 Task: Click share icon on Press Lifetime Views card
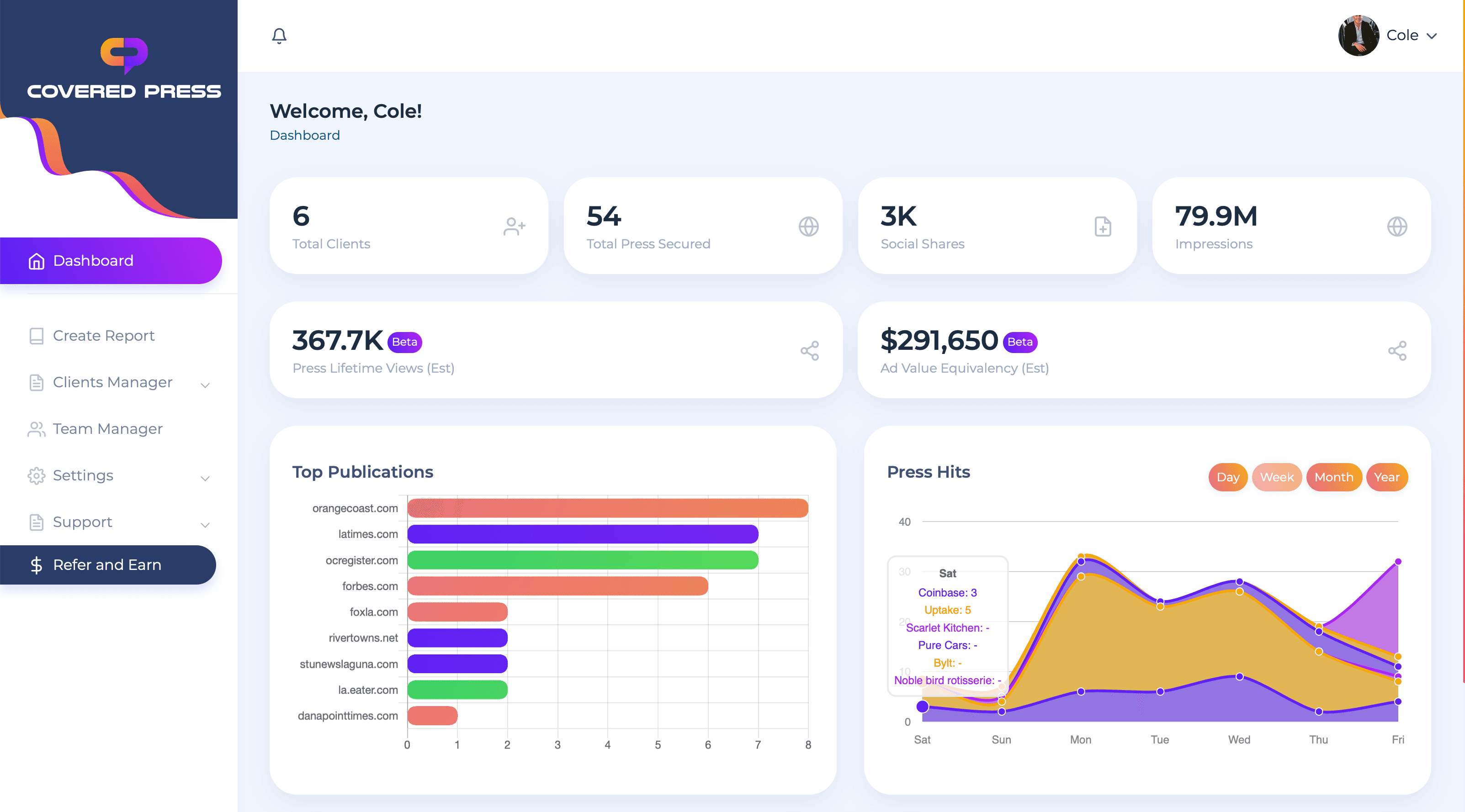pos(809,351)
